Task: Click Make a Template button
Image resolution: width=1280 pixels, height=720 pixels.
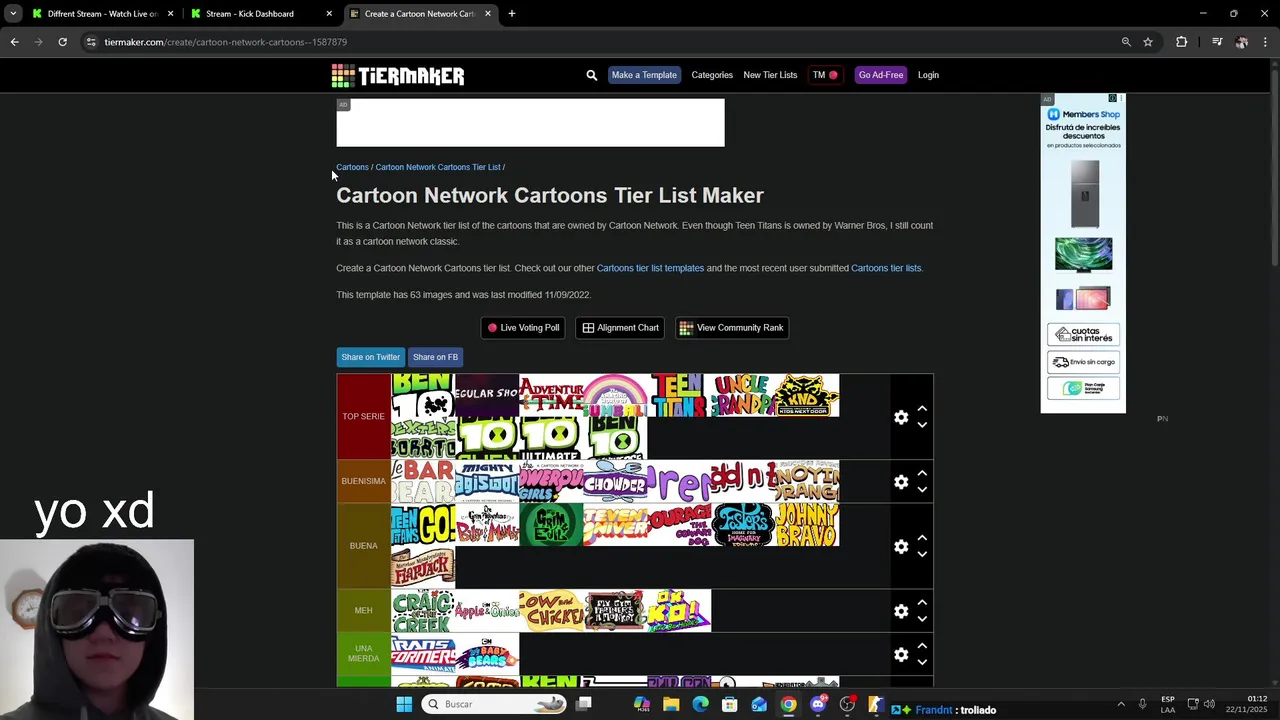Action: click(644, 75)
